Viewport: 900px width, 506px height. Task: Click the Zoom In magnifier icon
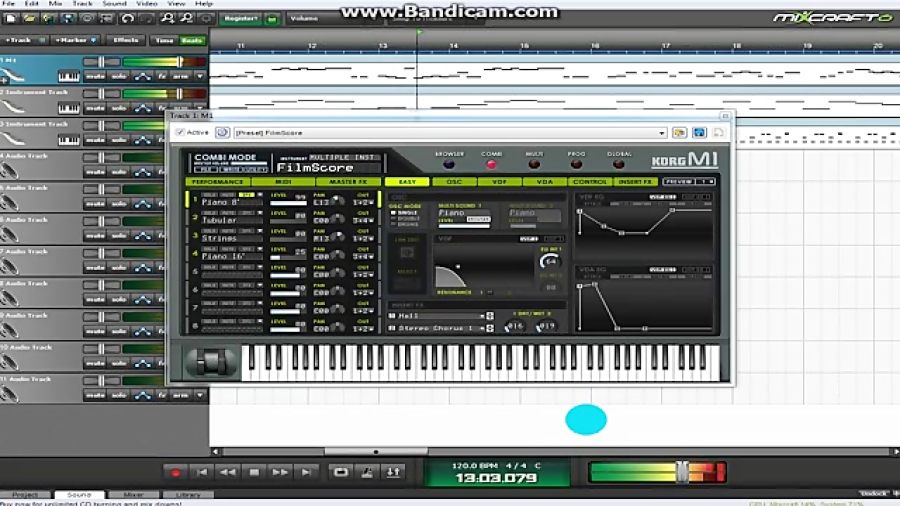pyautogui.click(x=168, y=18)
